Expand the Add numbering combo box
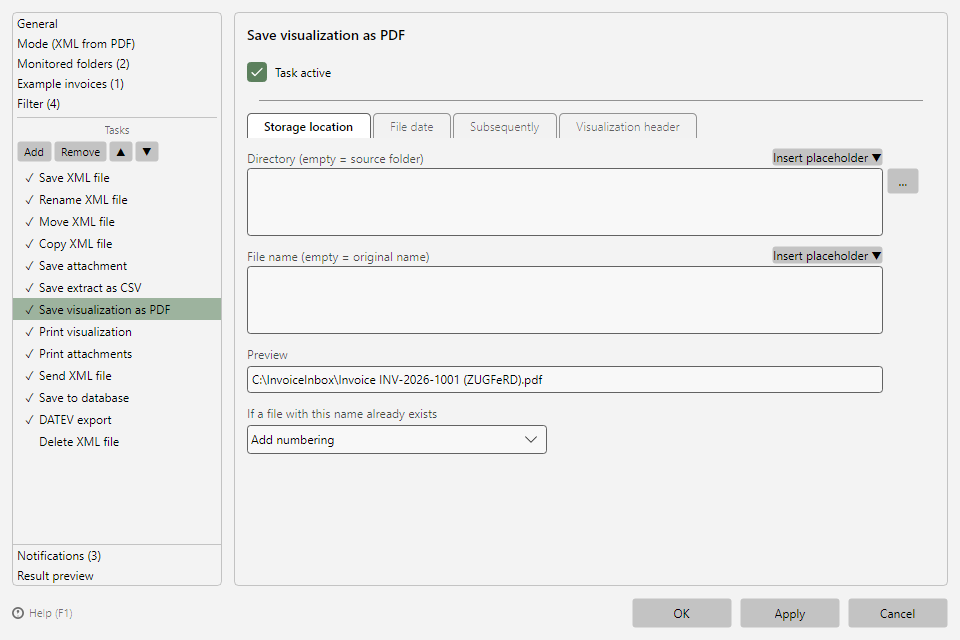 tap(397, 440)
